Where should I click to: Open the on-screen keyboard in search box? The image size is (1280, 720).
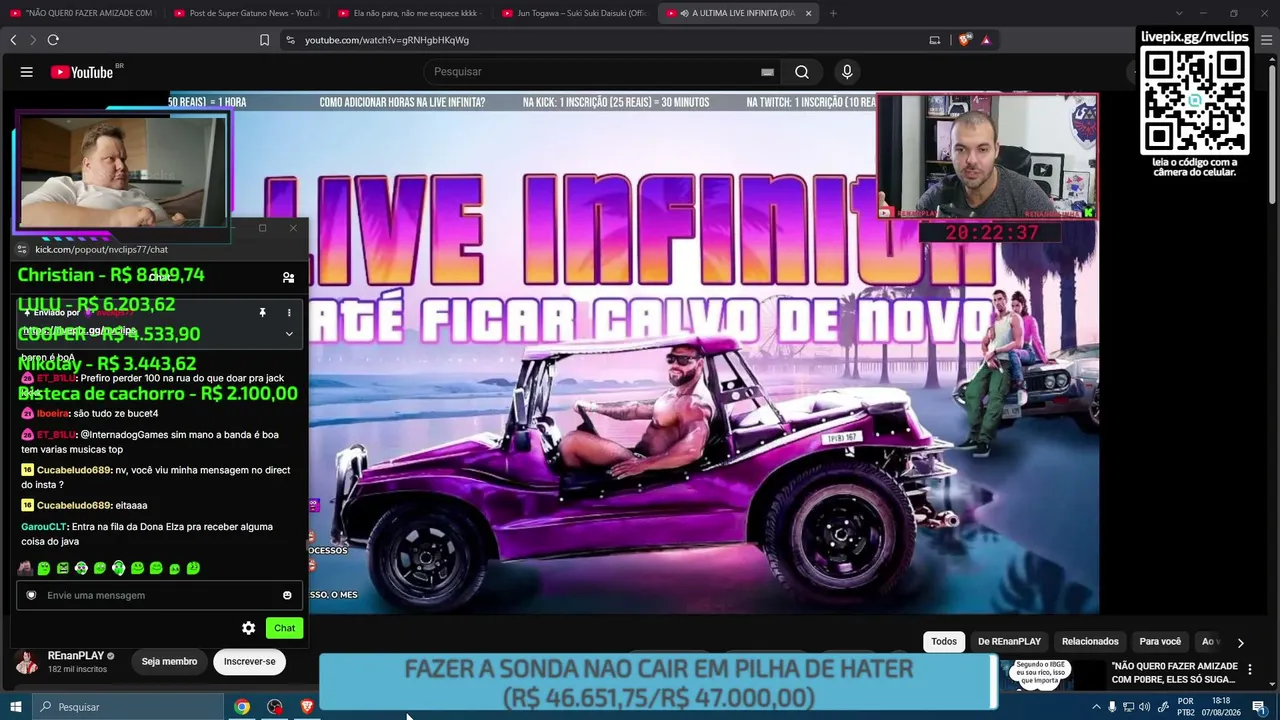tap(767, 72)
